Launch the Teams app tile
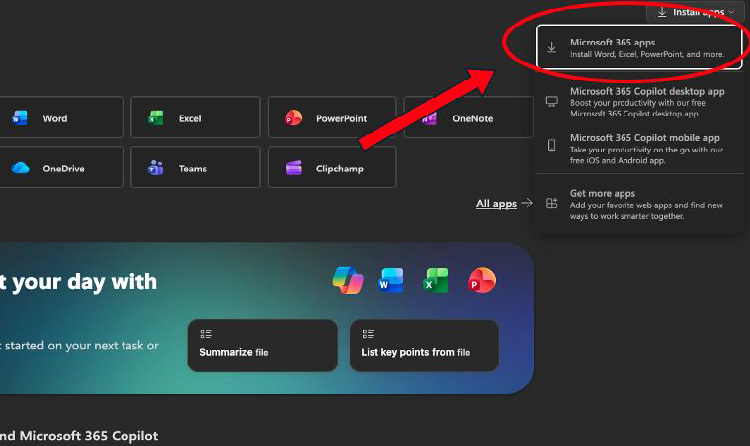750x446 pixels. 195,167
